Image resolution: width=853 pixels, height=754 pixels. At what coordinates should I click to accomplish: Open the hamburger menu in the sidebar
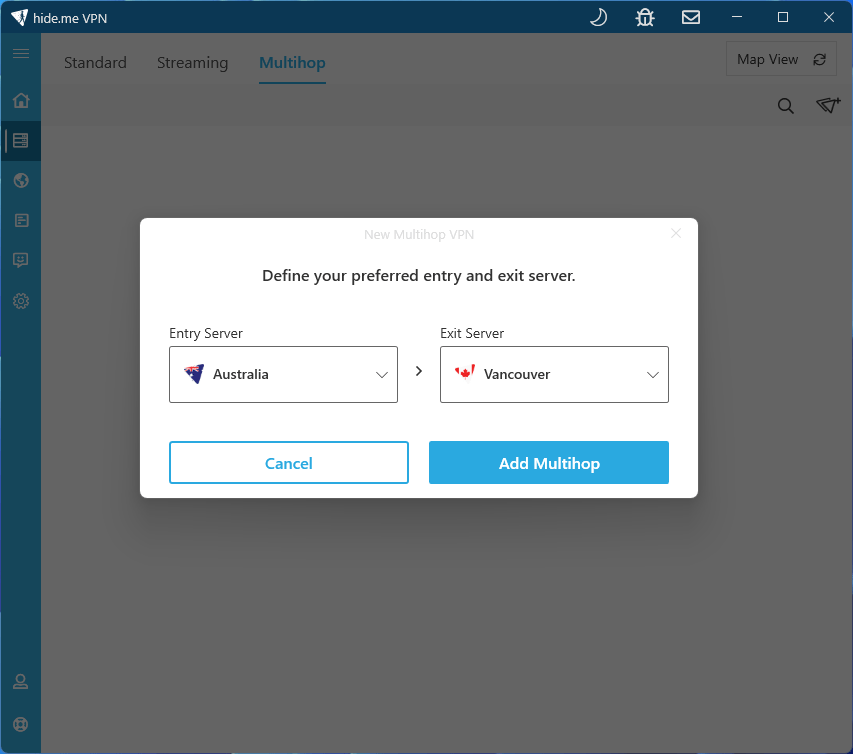pos(21,53)
